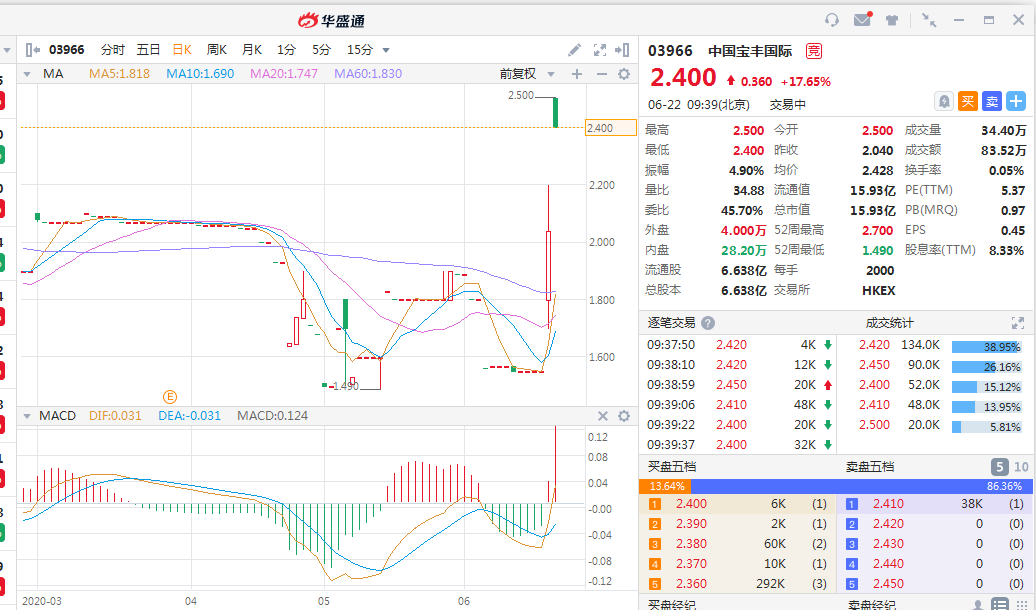Switch broker queue to list view
The image size is (1036, 610).
pos(1001,604)
